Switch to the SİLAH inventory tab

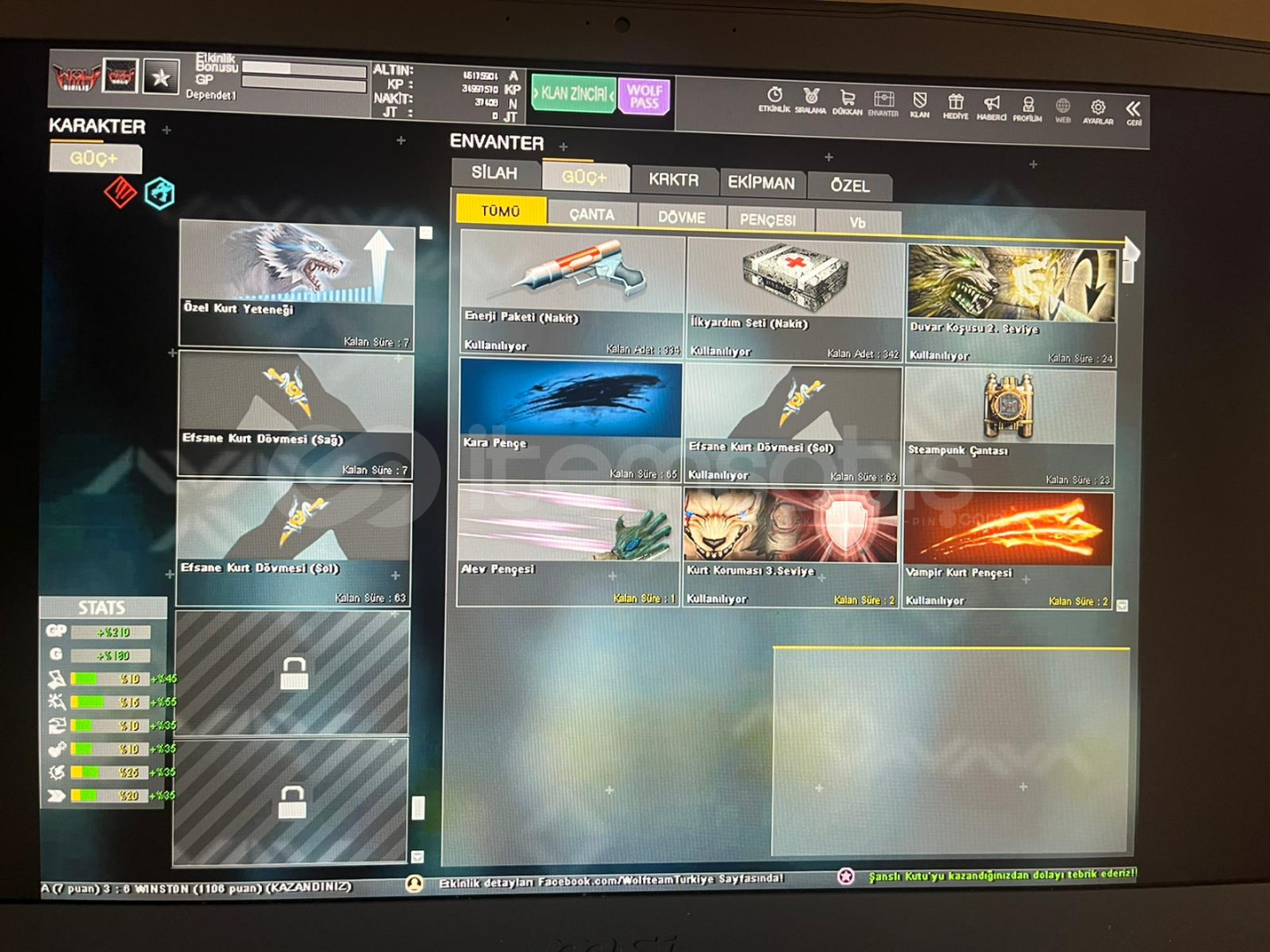click(495, 173)
